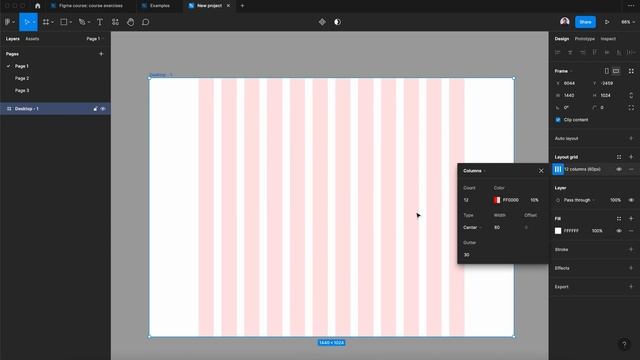Add a new page with plus icon
This screenshot has height=360, width=640.
tap(101, 54)
